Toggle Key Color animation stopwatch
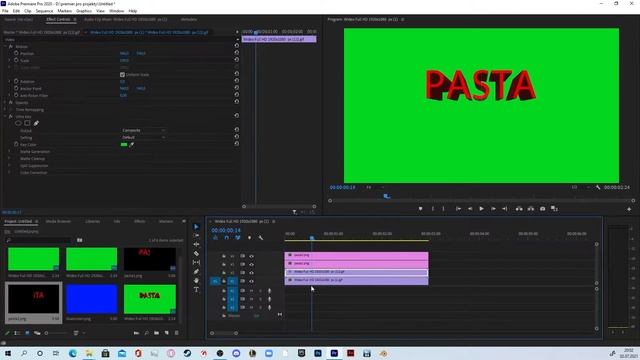 click(x=16, y=144)
